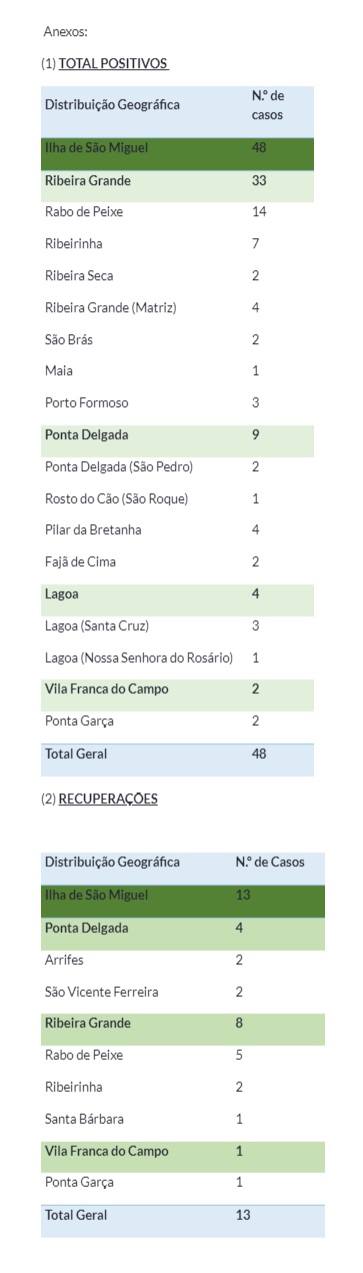This screenshot has height=1273, width=363.
Task: Click the Lagoa (Nossa Senhora do Rosário) row
Action: 177,657
